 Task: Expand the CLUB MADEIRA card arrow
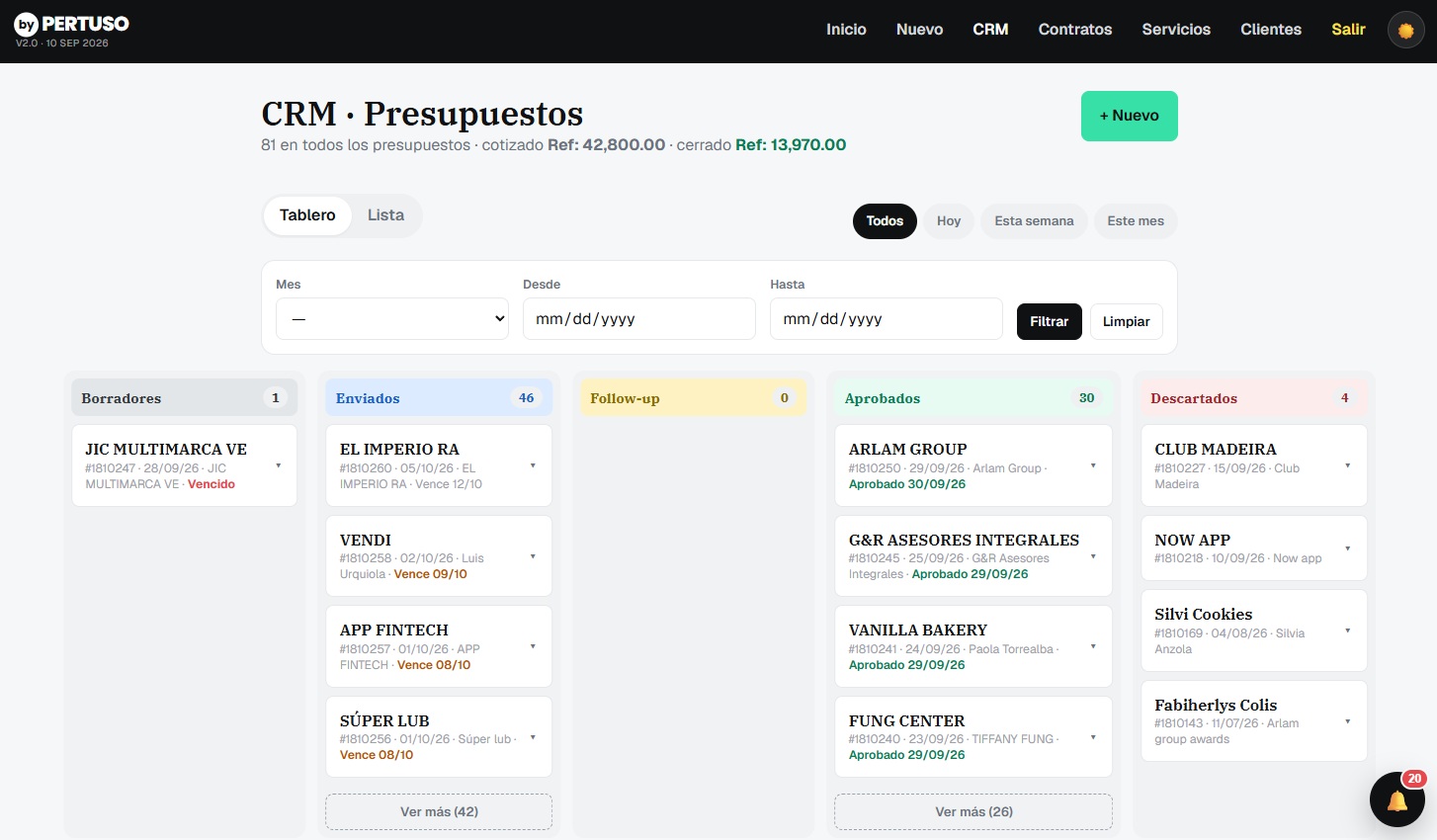[1348, 465]
